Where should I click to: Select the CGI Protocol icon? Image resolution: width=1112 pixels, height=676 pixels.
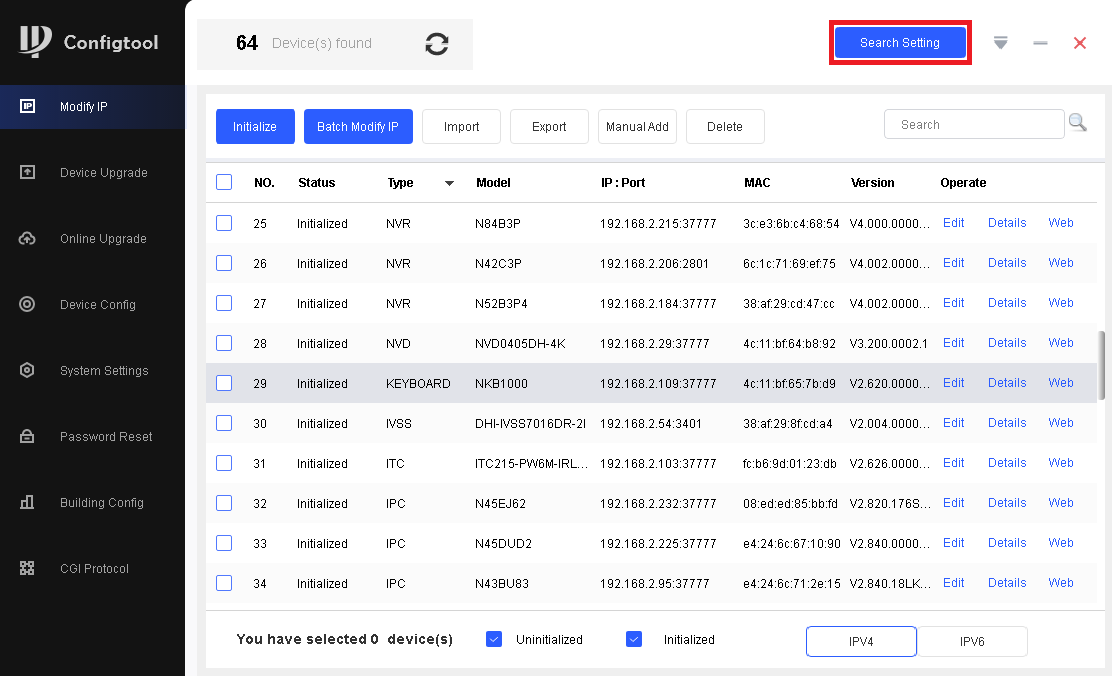(x=28, y=568)
